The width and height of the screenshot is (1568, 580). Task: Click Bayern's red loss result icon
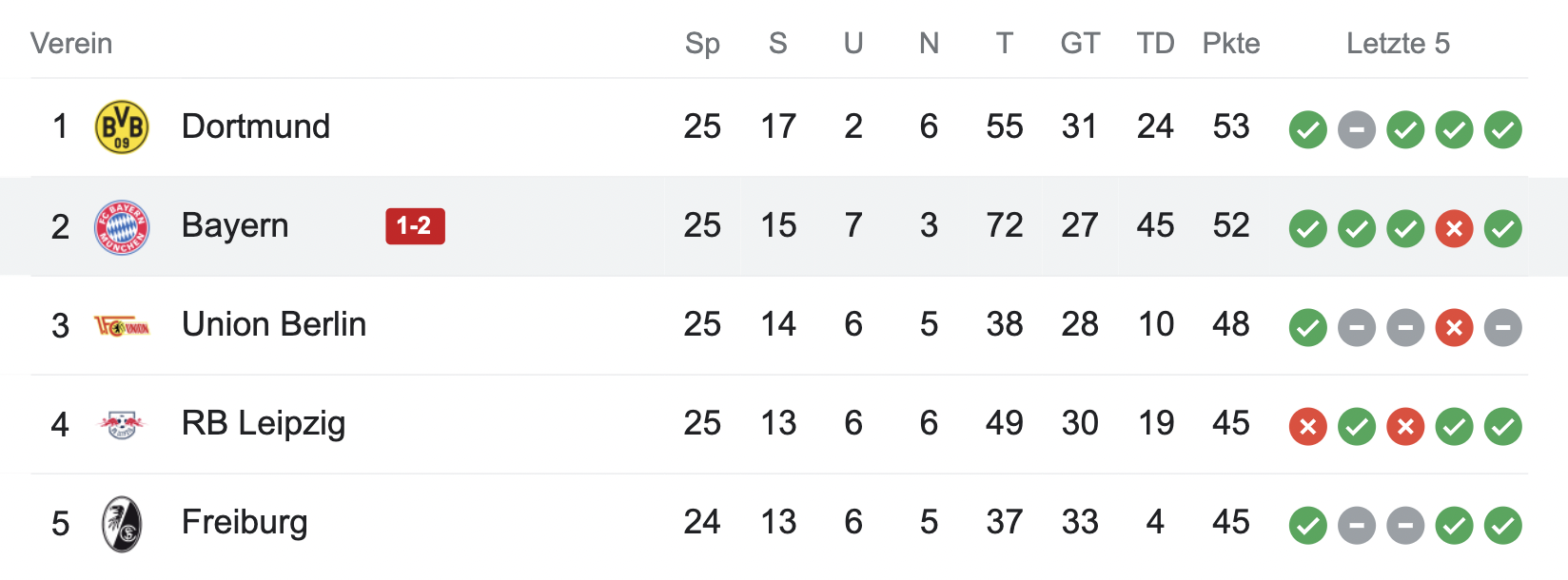(1454, 229)
